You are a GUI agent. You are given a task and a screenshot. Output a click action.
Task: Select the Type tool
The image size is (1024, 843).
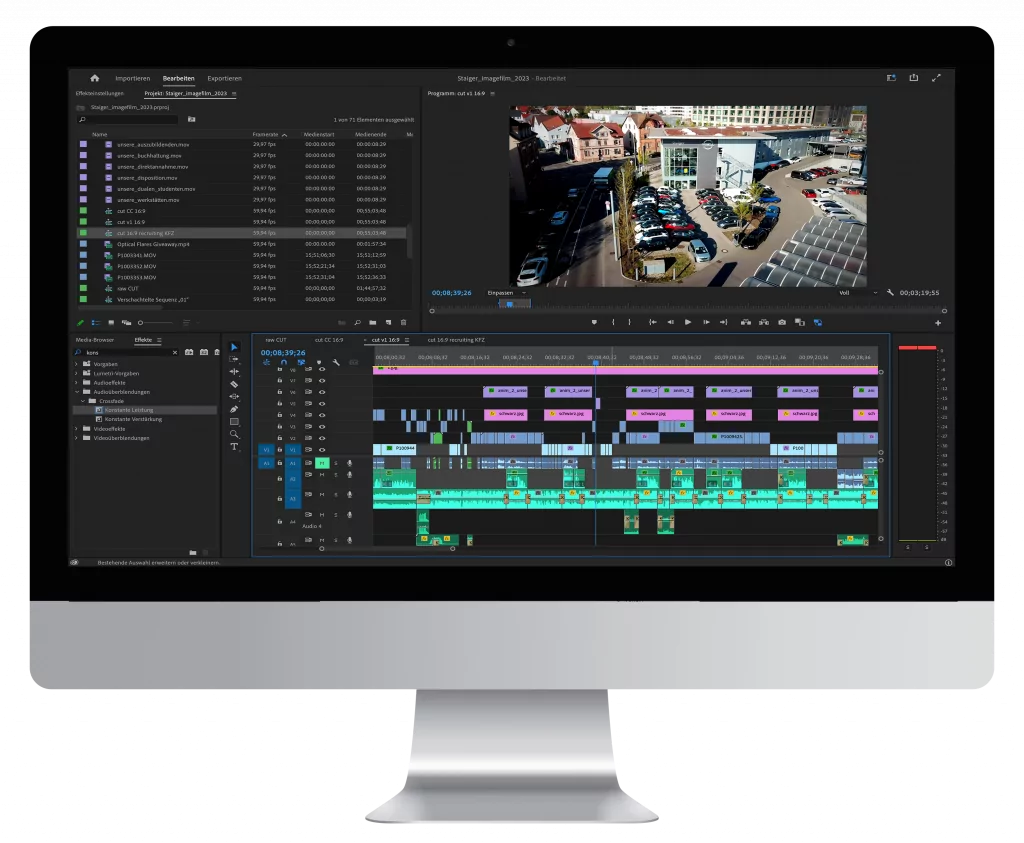point(234,447)
